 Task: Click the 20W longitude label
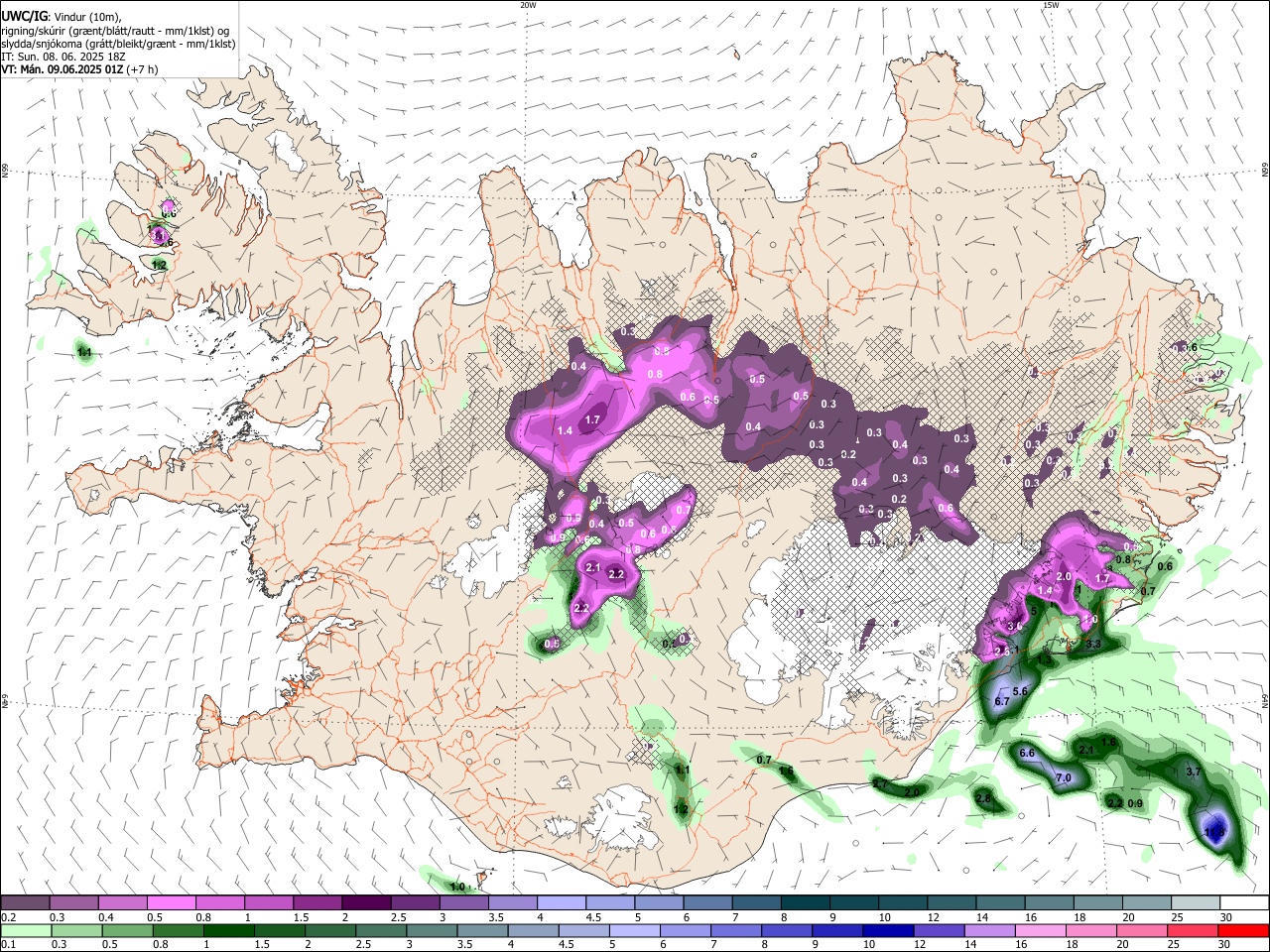(528, 5)
